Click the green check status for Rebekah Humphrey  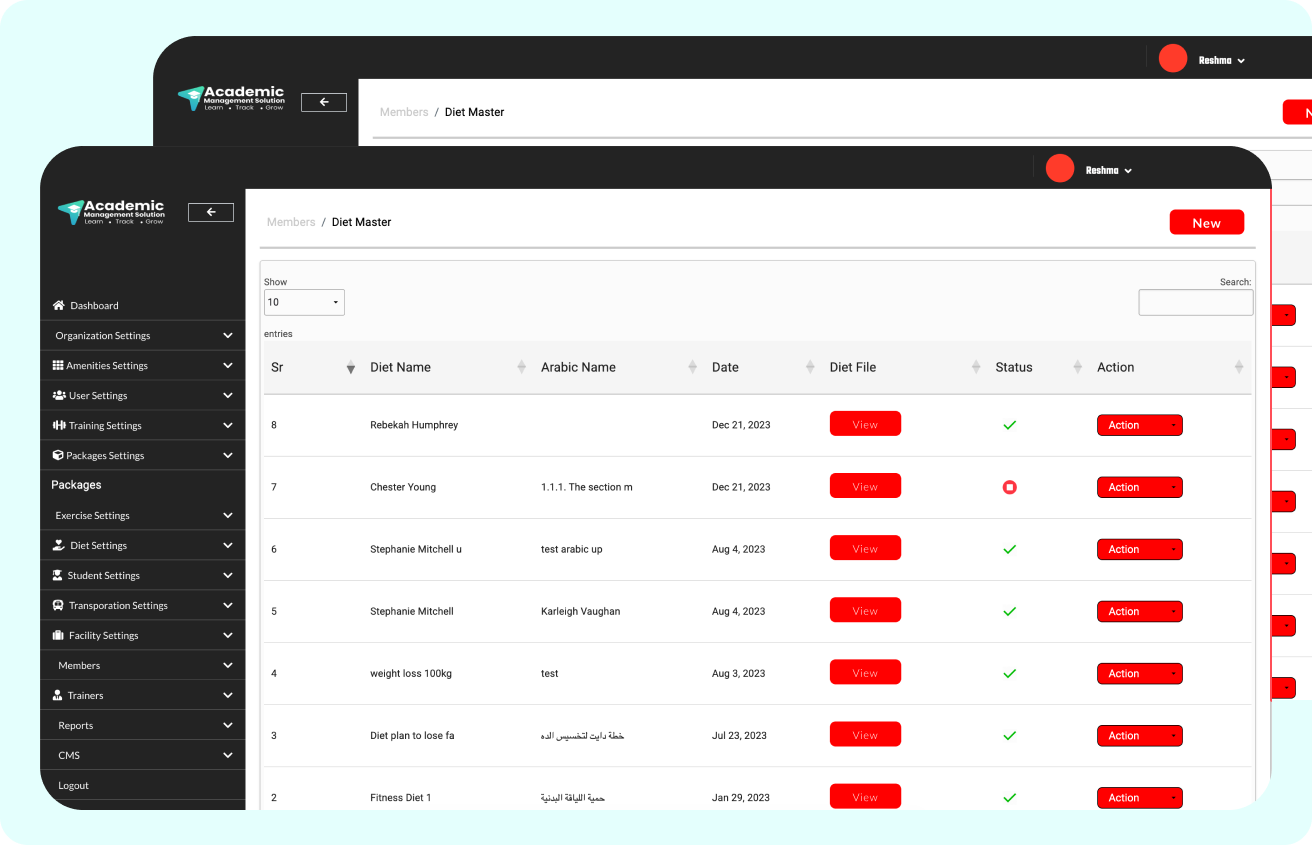[1009, 425]
